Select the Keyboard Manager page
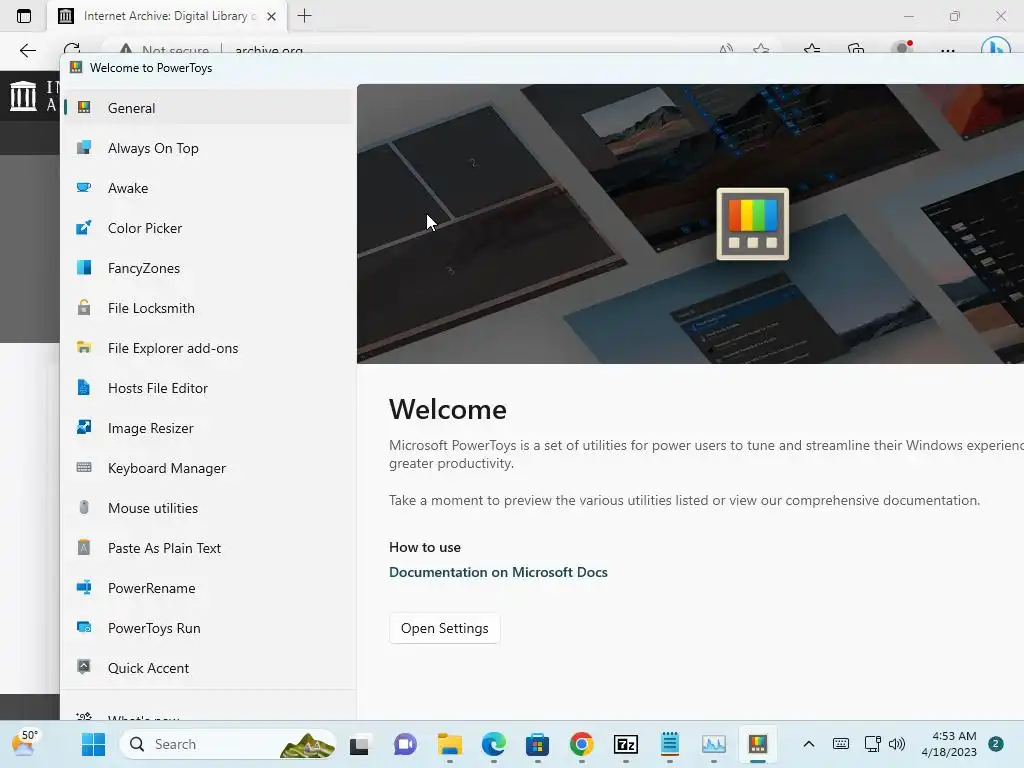 tap(208, 468)
